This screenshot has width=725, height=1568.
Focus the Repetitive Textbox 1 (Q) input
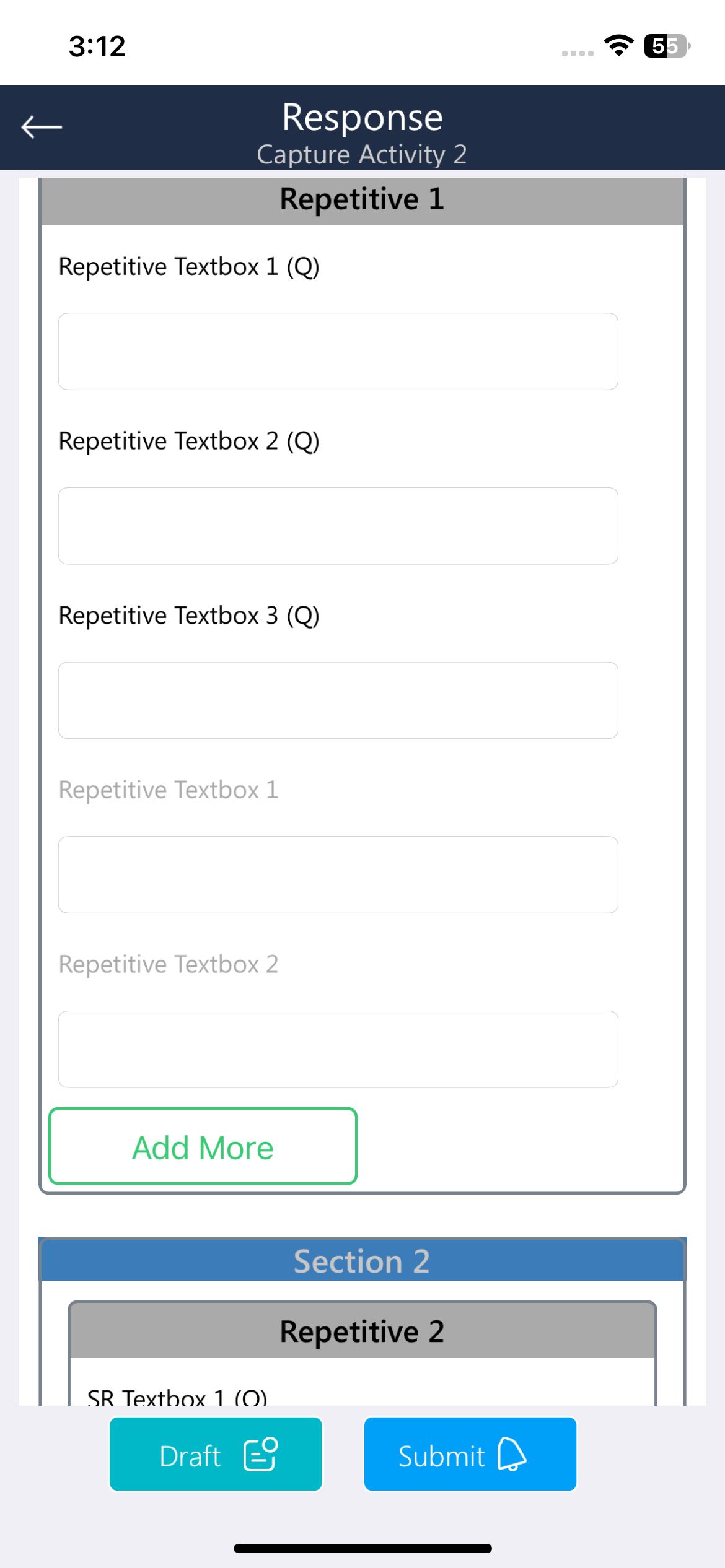point(338,351)
